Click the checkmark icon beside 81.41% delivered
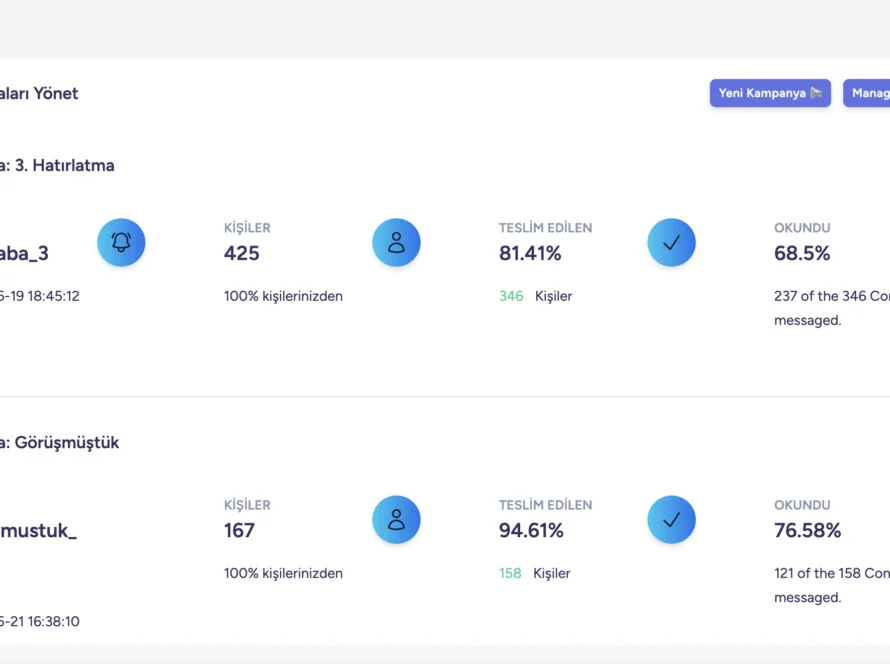Viewport: 890px width, 664px height. click(x=671, y=243)
